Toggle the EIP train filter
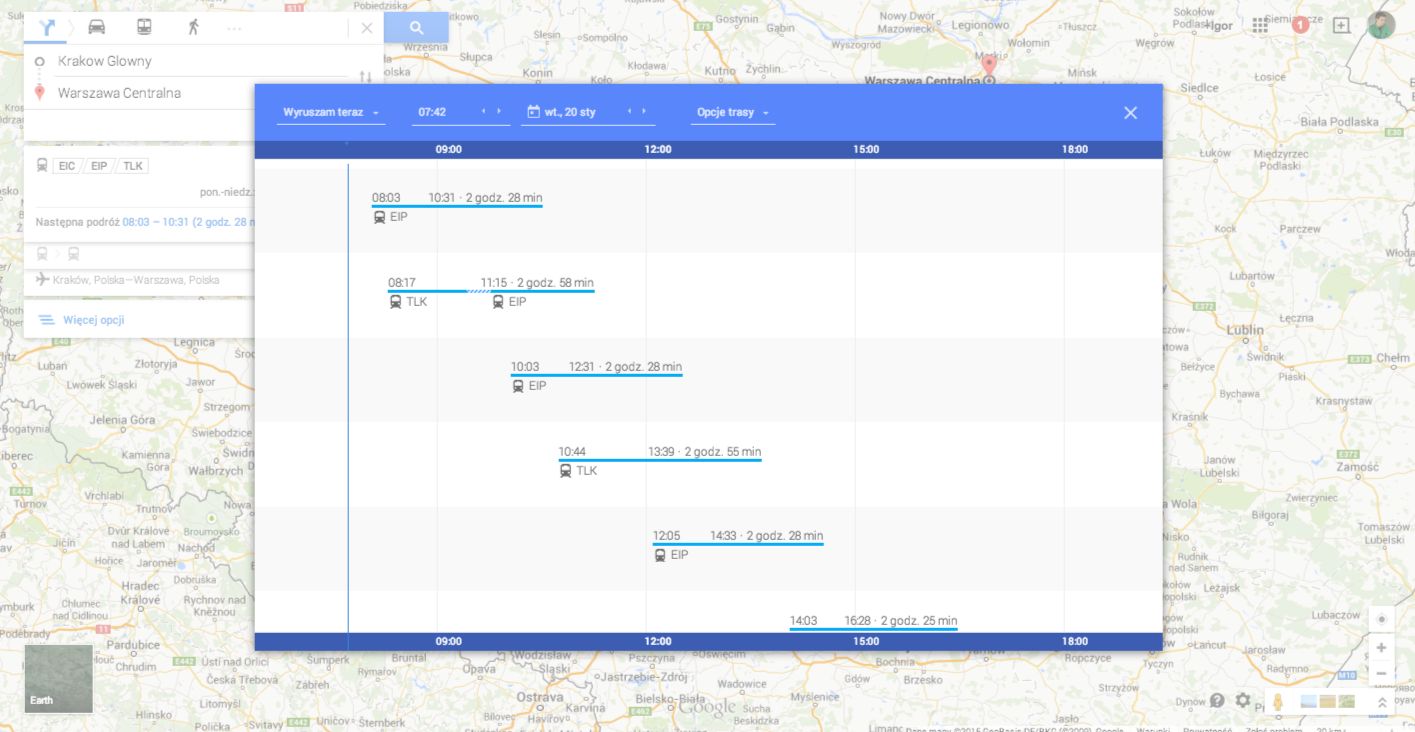This screenshot has width=1415, height=732. click(x=99, y=165)
